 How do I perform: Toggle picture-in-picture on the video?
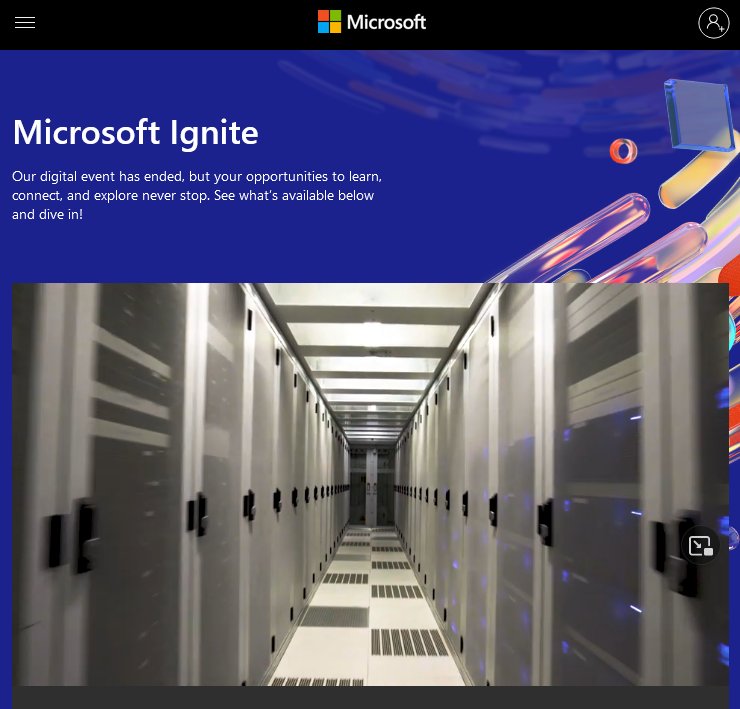click(700, 546)
